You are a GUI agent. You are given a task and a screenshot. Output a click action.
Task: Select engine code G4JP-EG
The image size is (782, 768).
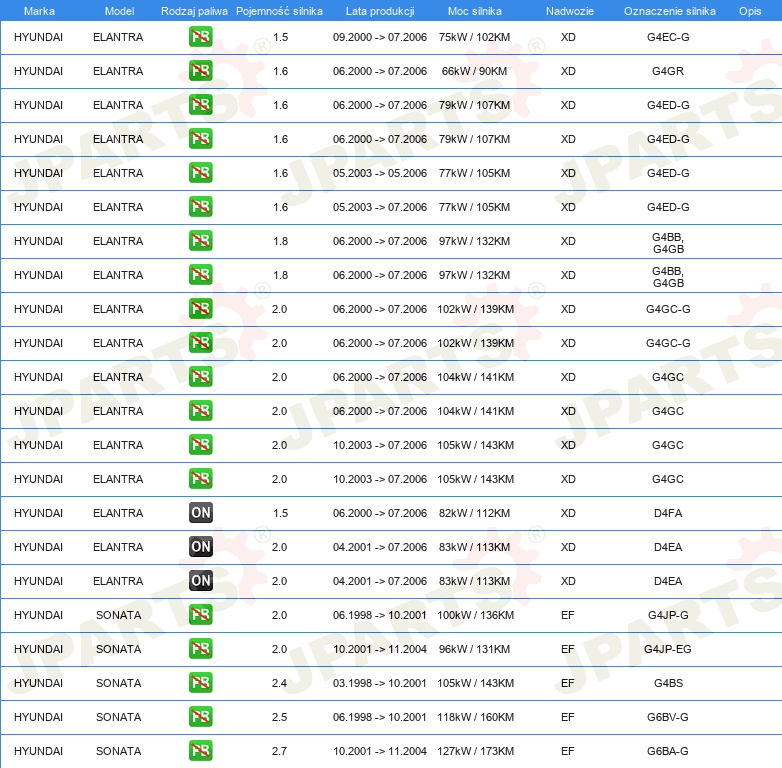point(668,649)
